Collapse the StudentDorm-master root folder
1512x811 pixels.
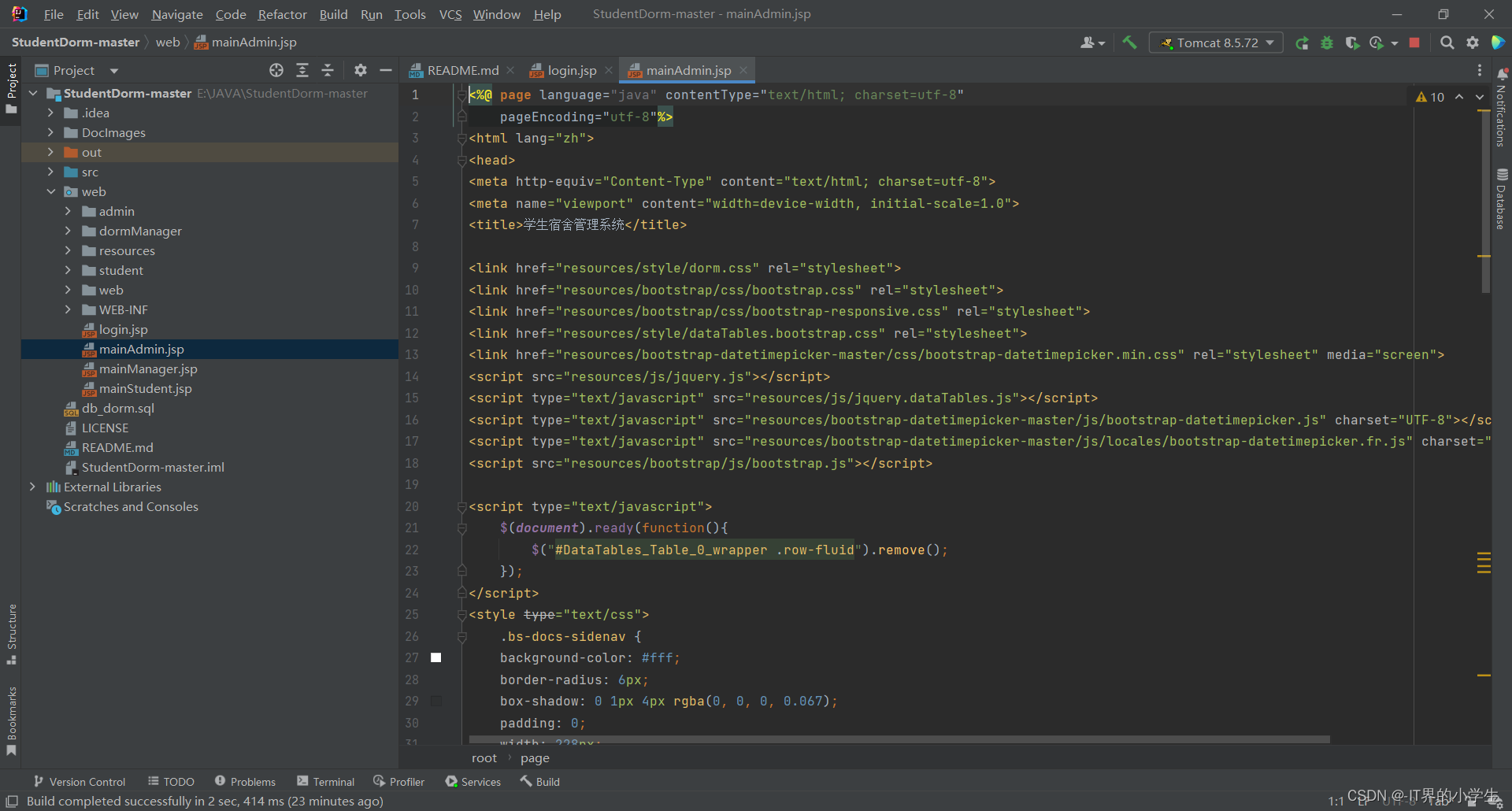point(33,93)
